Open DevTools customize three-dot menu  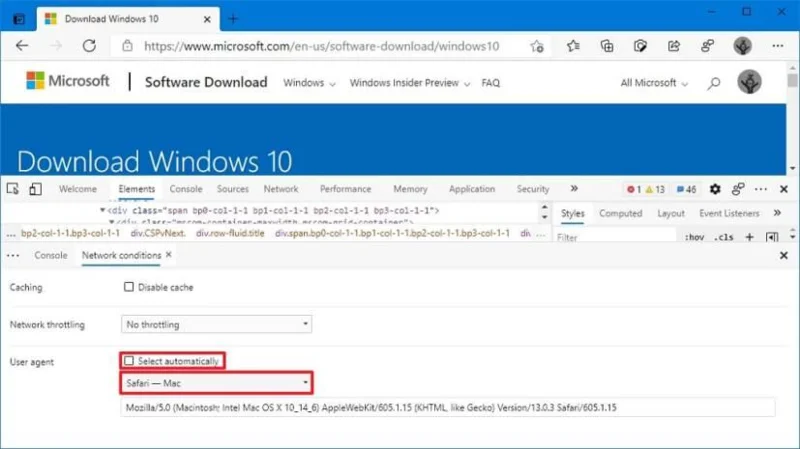pyautogui.click(x=761, y=189)
